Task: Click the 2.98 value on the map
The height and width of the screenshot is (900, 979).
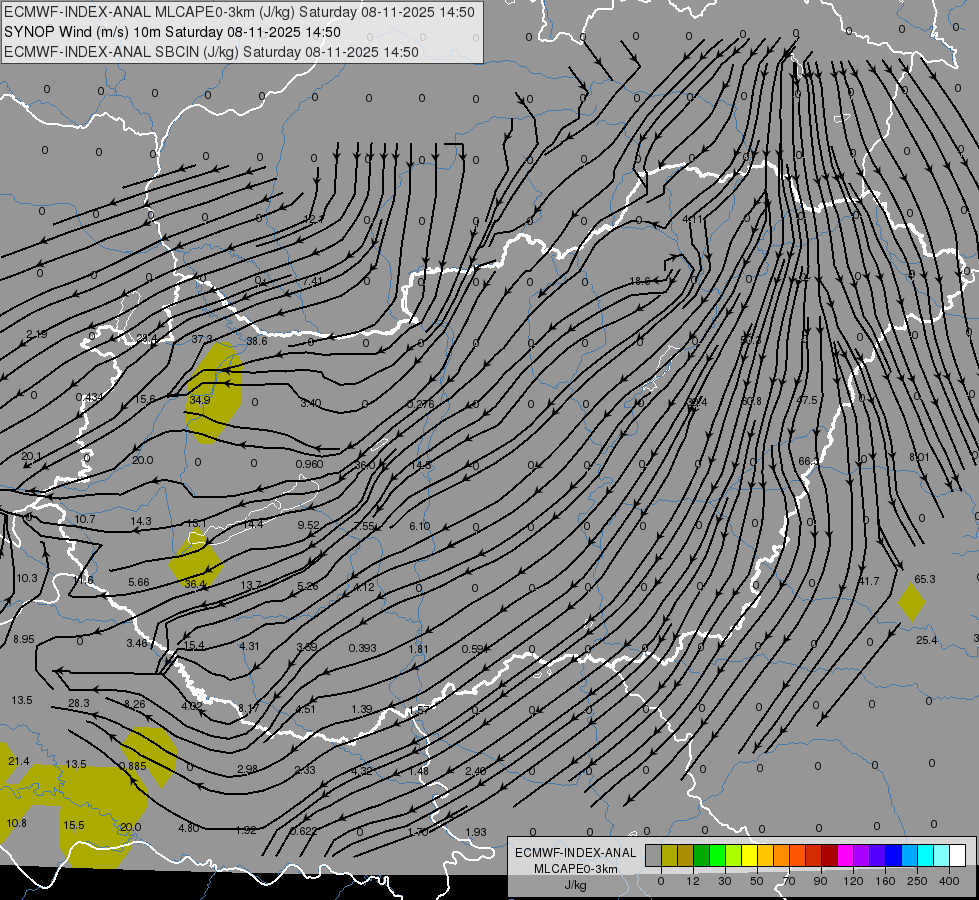Action: tap(248, 769)
